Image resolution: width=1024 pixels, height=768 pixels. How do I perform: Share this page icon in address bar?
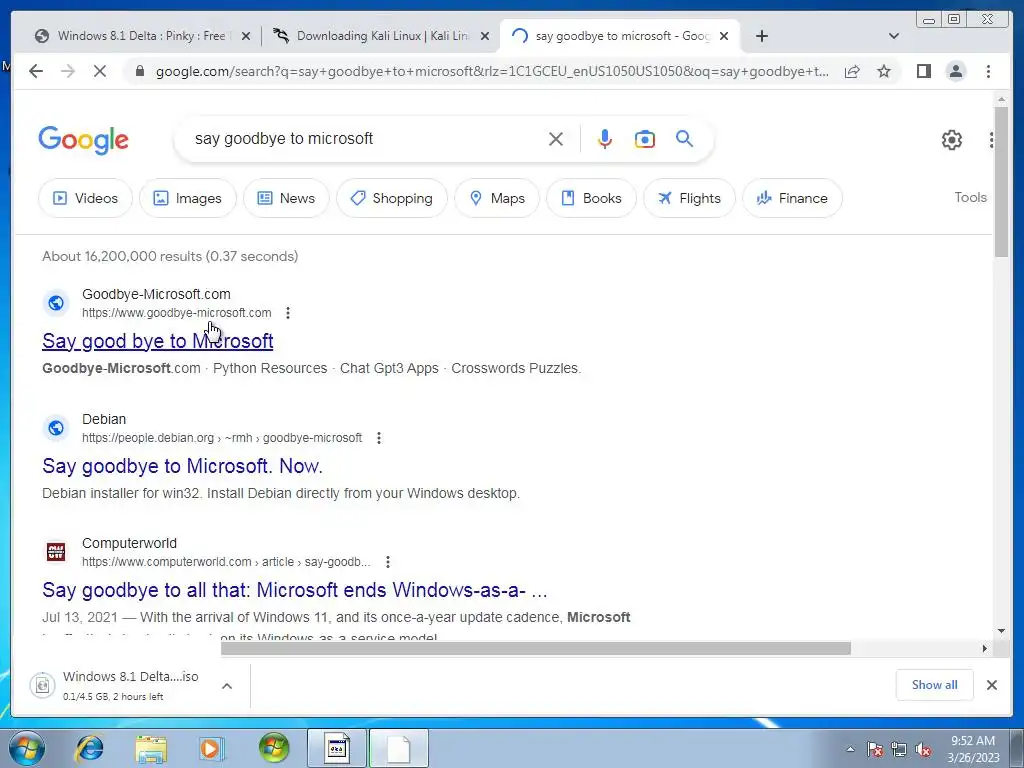click(852, 71)
